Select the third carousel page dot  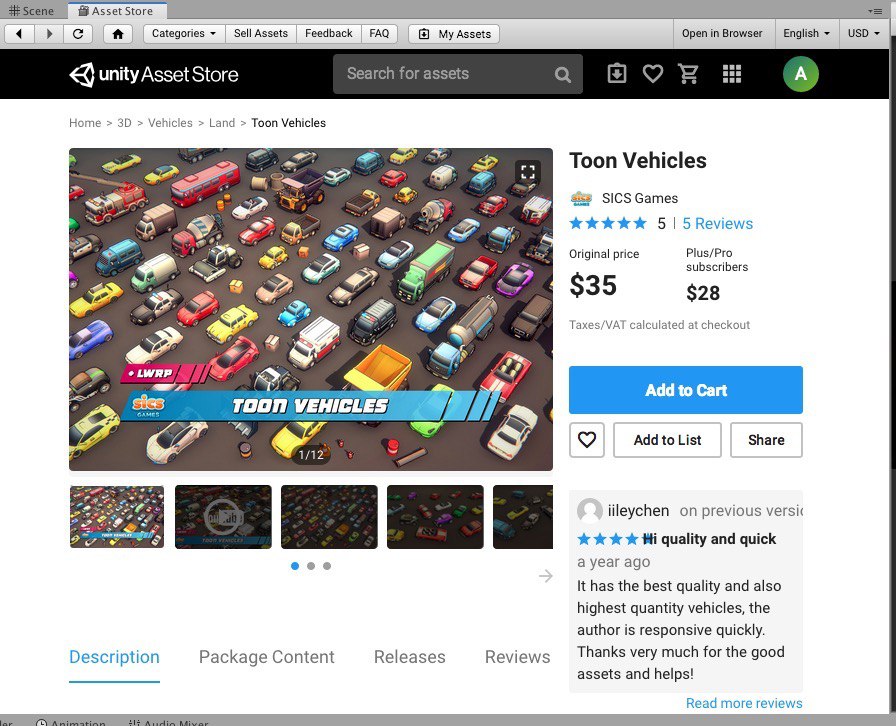(x=327, y=566)
